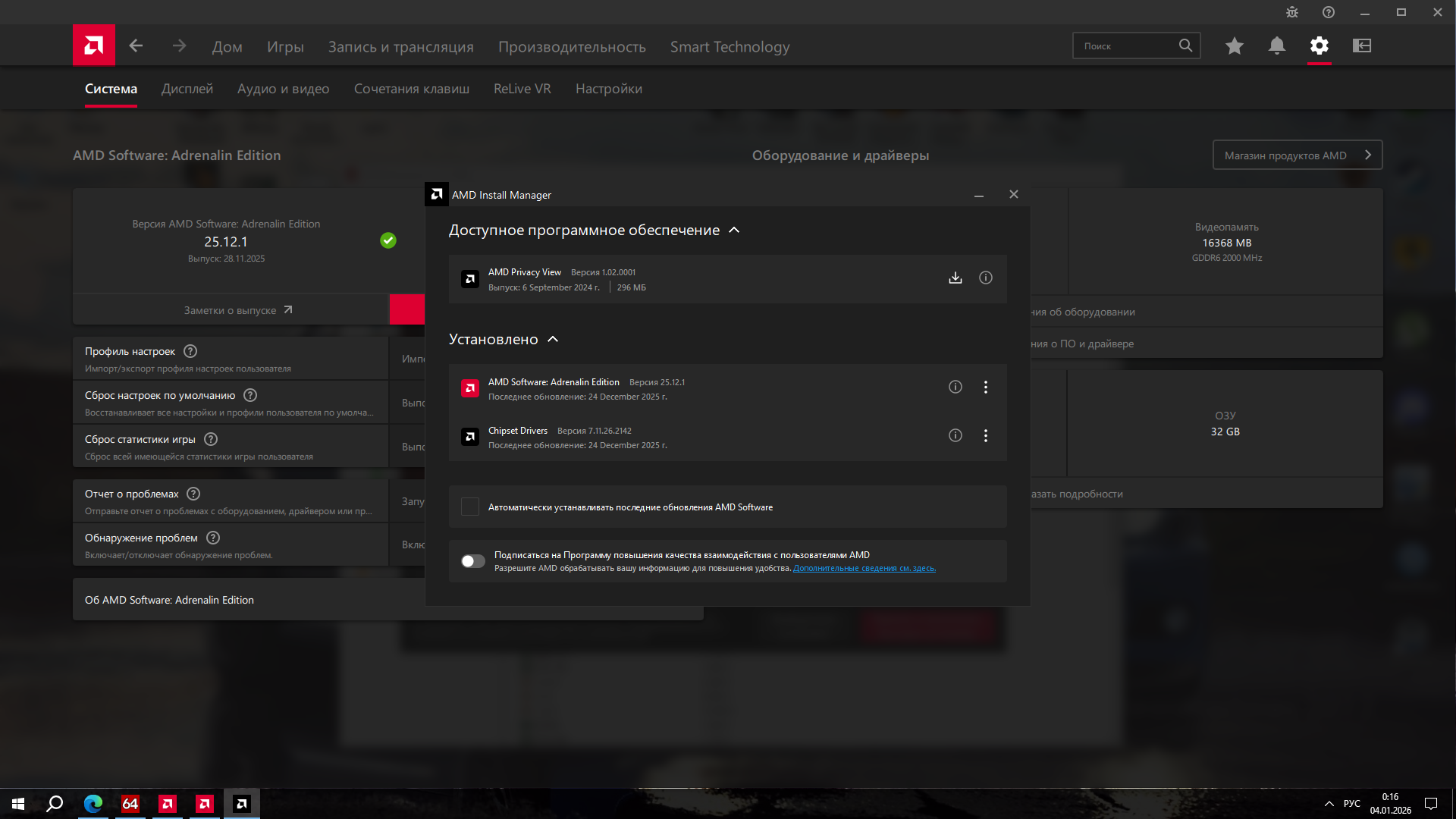Open Microsoft Edge from the taskbar
1456x819 pixels.
pyautogui.click(x=93, y=804)
